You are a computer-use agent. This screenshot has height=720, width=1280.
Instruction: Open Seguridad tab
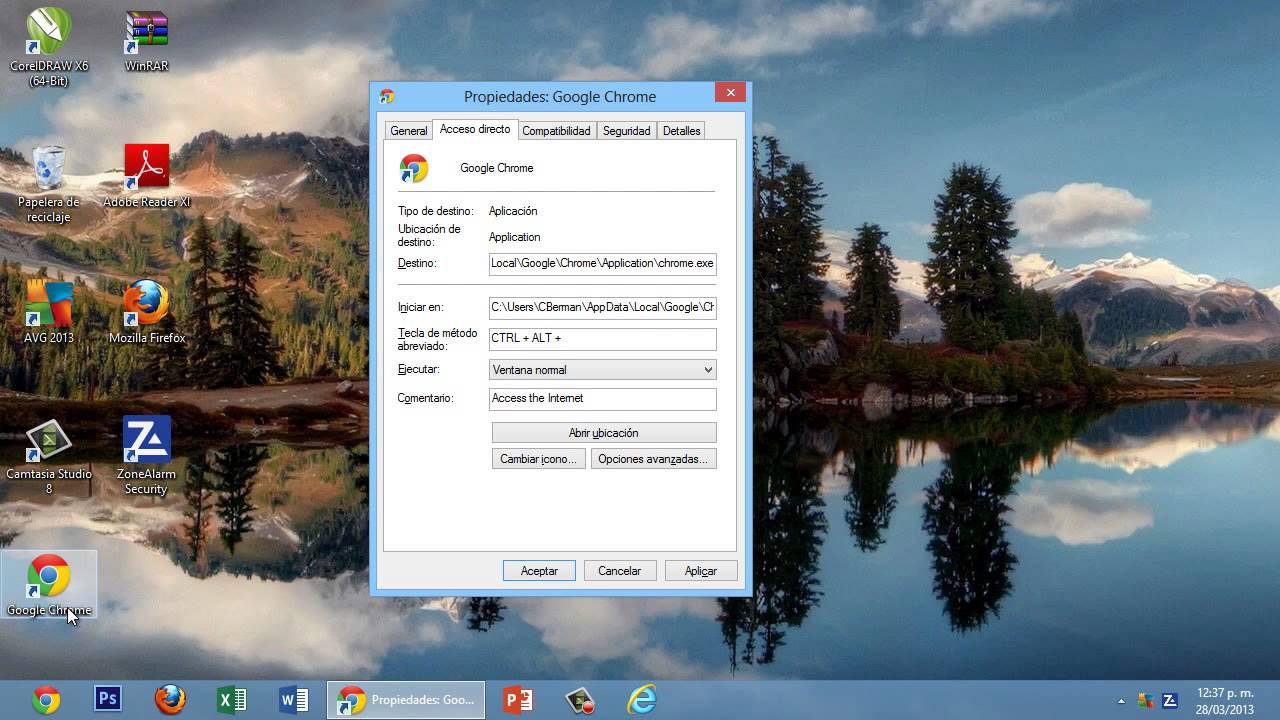click(x=626, y=131)
